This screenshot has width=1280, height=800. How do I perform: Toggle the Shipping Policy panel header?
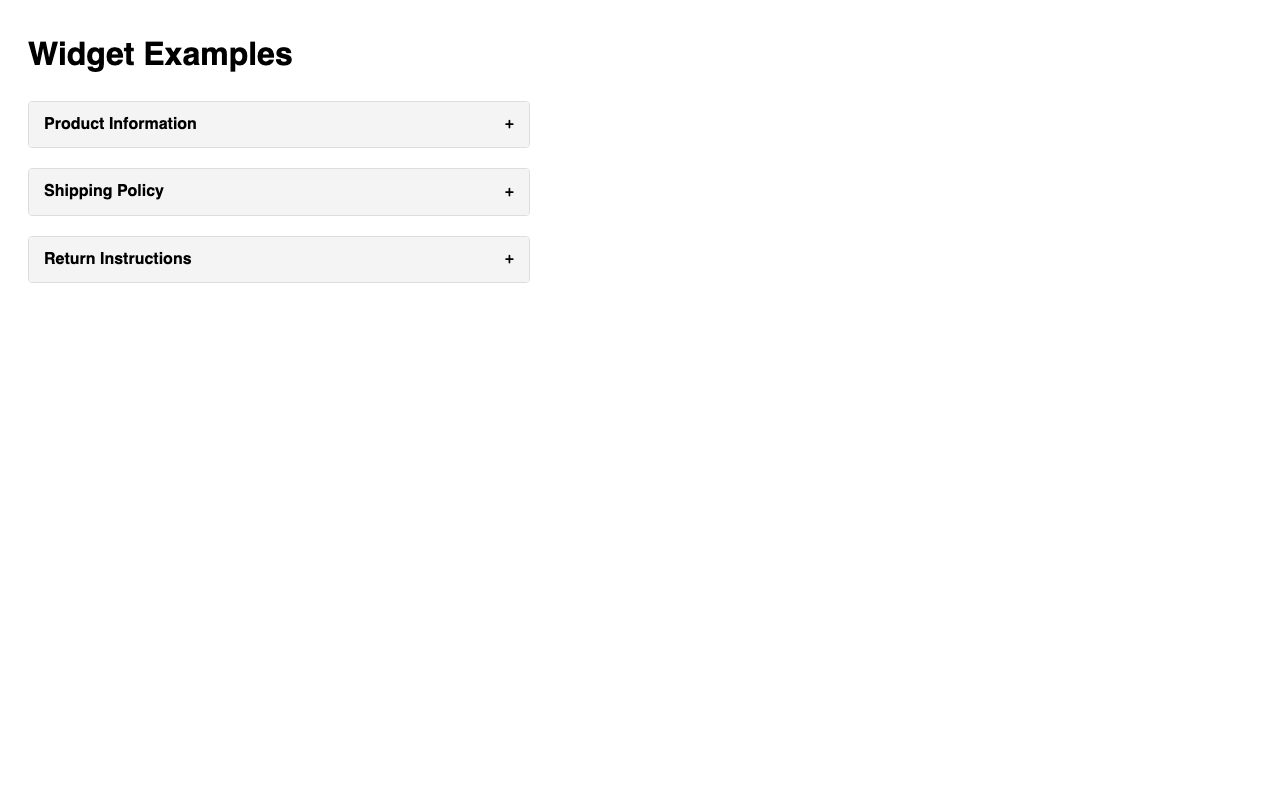pos(278,192)
